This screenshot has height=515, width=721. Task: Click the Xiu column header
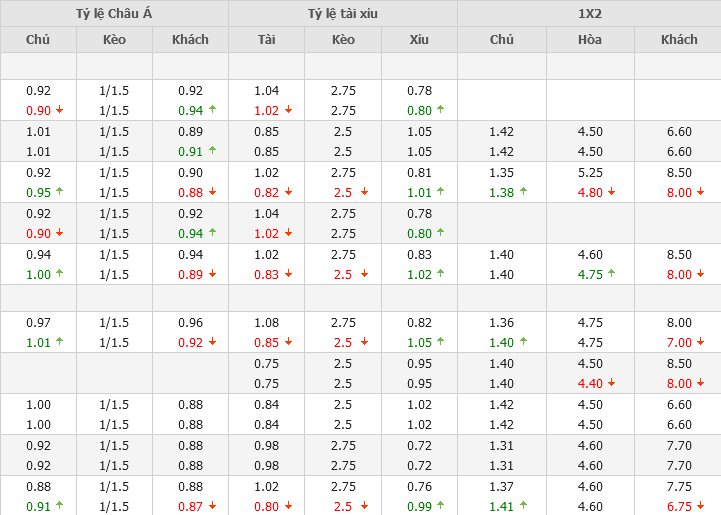[x=419, y=40]
